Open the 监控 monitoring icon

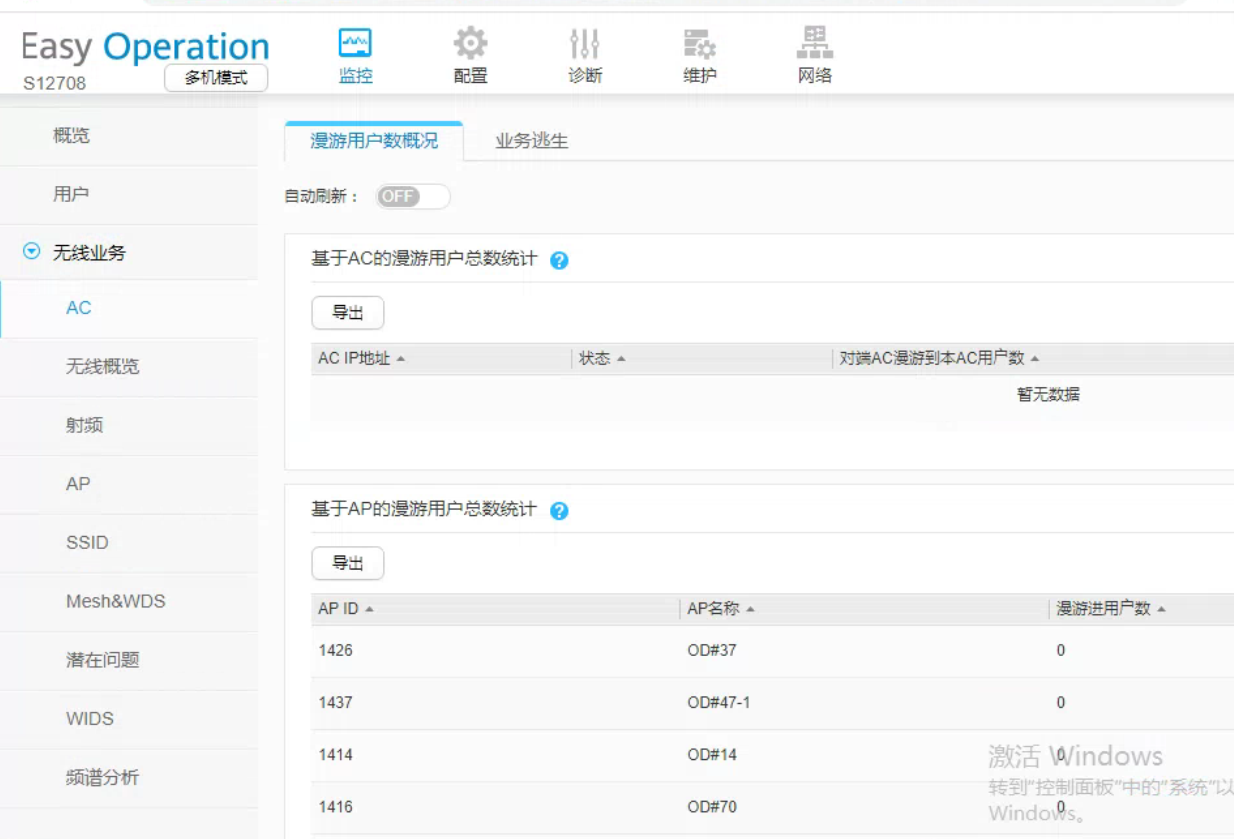[x=355, y=44]
